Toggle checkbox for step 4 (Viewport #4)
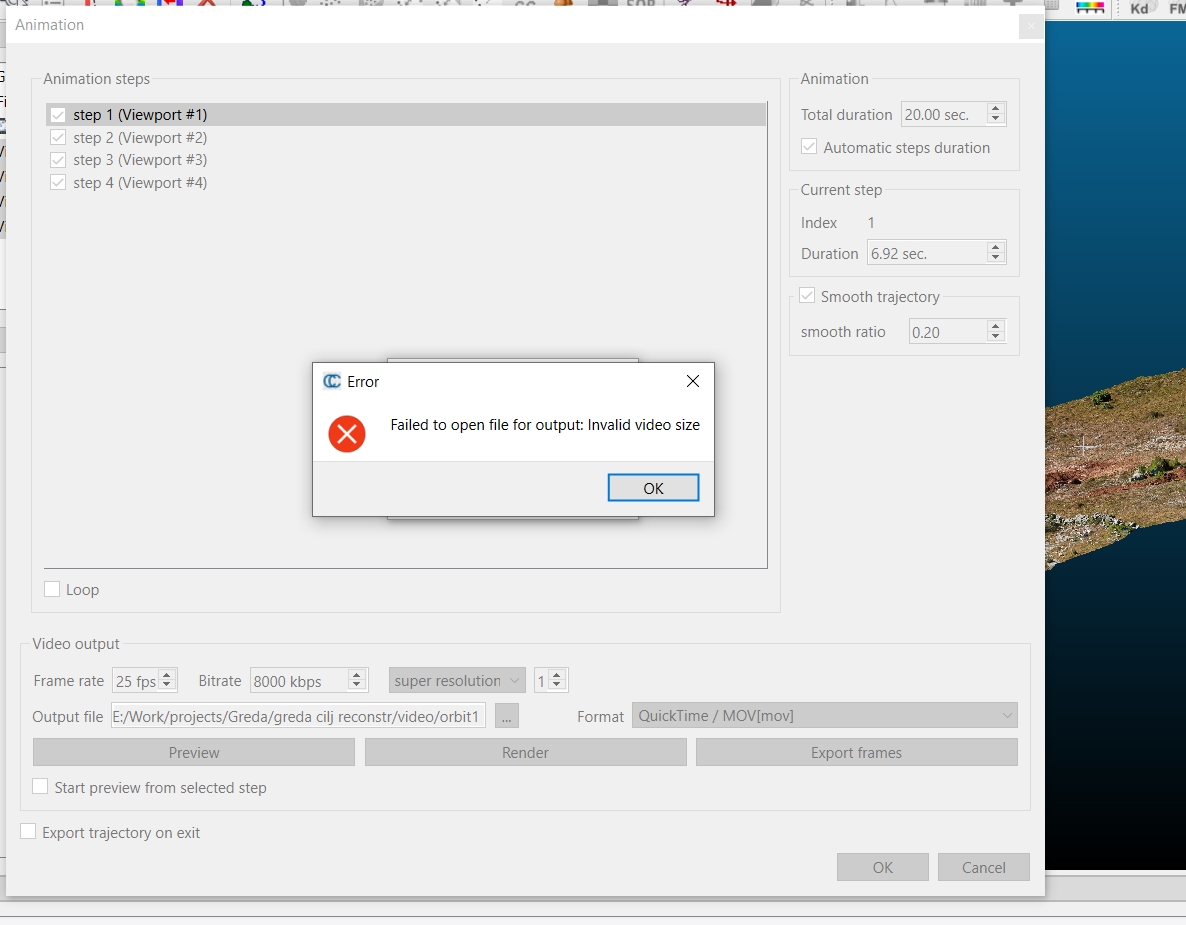Viewport: 1186px width, 925px height. [x=57, y=182]
